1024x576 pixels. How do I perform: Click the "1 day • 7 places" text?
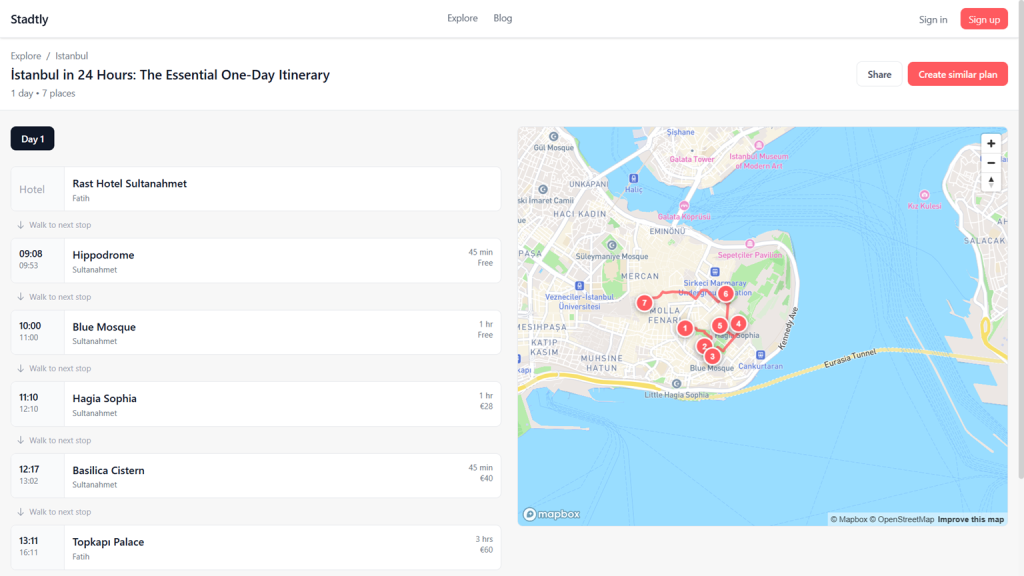43,93
